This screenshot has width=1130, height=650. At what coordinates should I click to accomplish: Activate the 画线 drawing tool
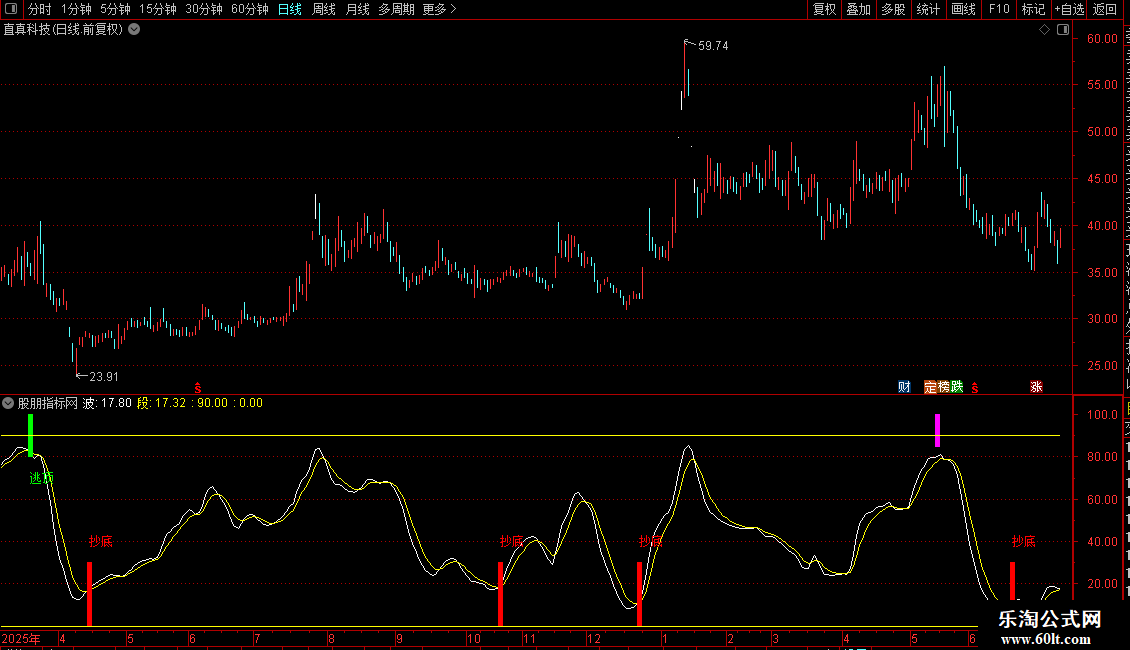pyautogui.click(x=963, y=9)
